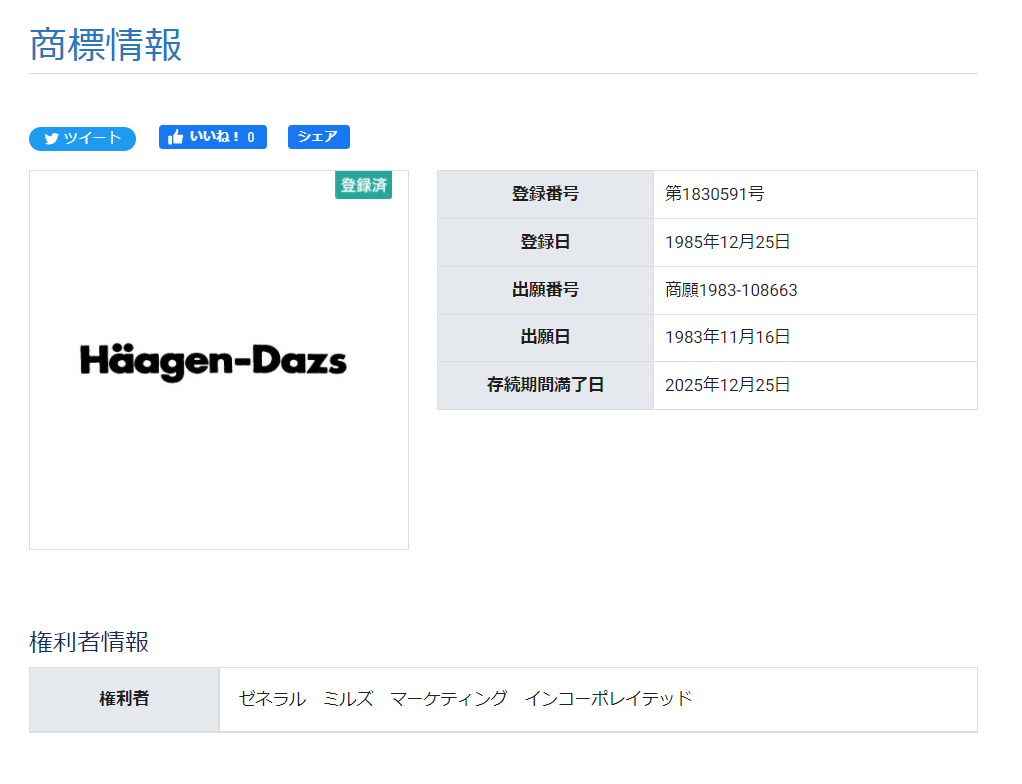Select registration date 1985年12月25日
Screen dimensions: 1022x784
727,242
